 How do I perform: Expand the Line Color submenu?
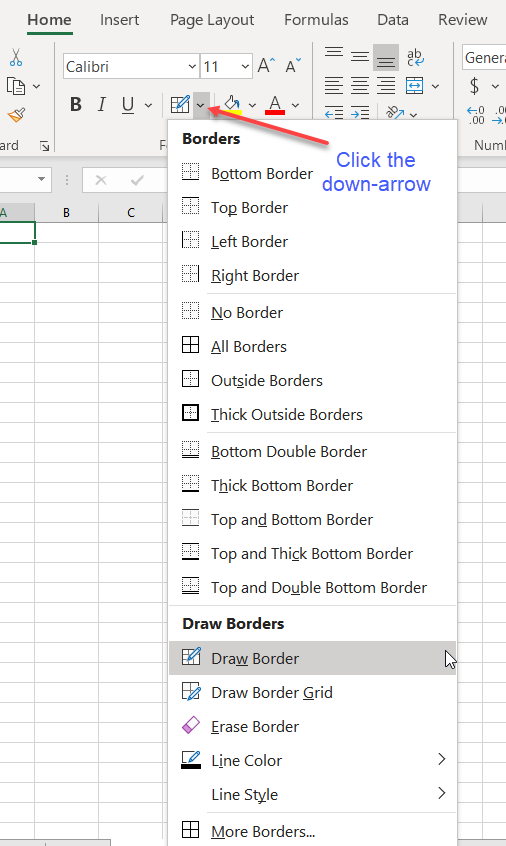coord(313,761)
